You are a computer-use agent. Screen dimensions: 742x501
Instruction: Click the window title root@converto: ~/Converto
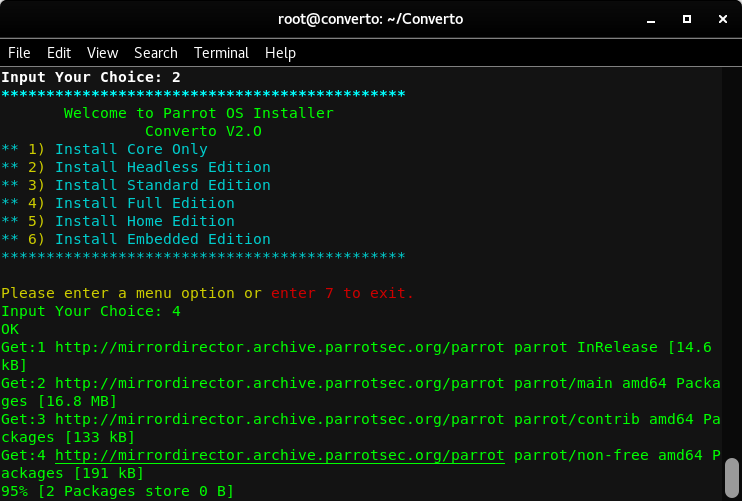371,19
